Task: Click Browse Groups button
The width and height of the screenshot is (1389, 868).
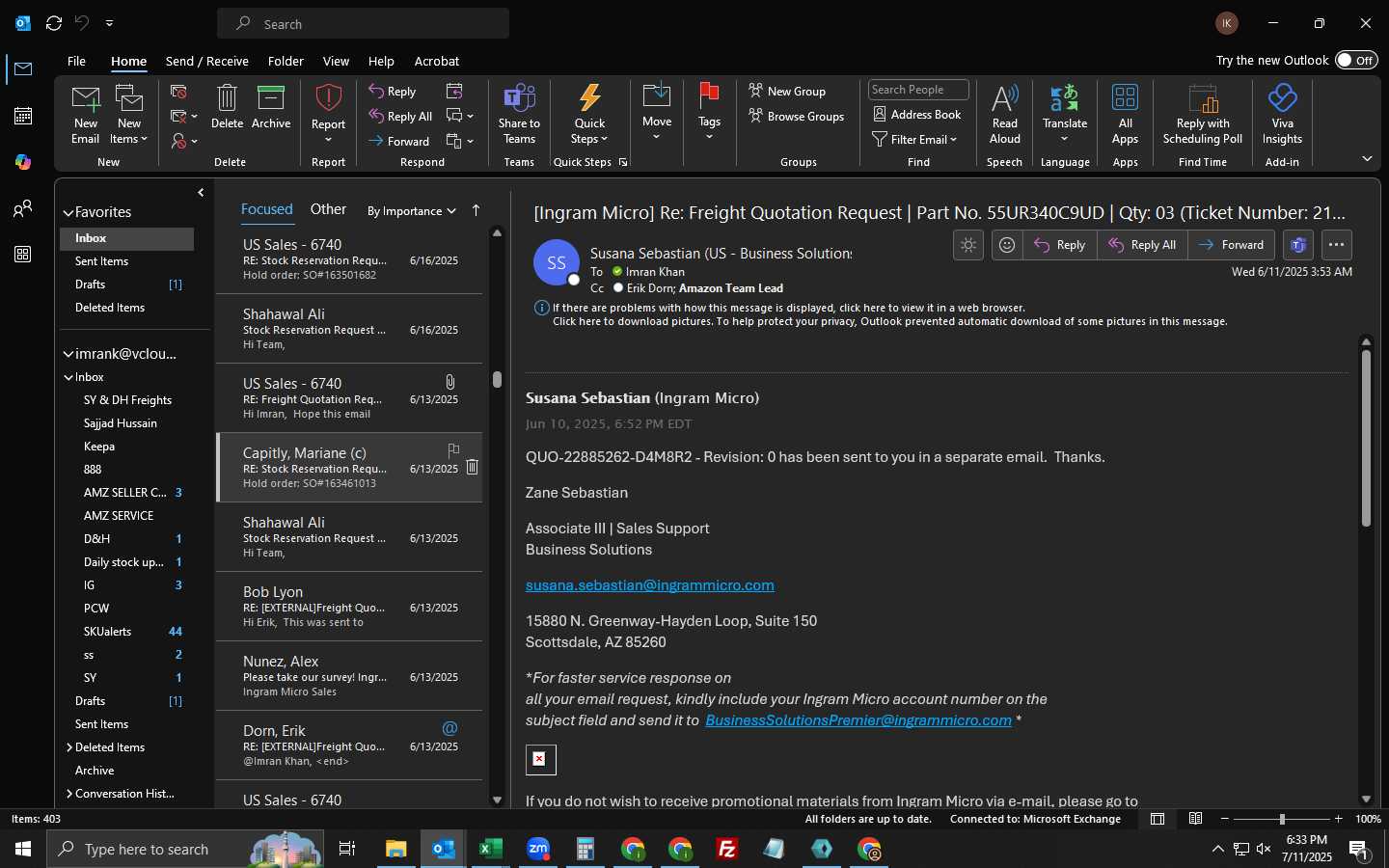Action: click(x=796, y=116)
